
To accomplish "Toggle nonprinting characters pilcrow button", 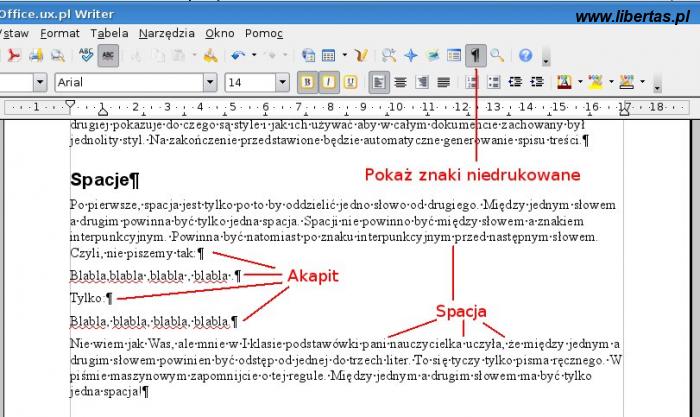I will (475, 55).
